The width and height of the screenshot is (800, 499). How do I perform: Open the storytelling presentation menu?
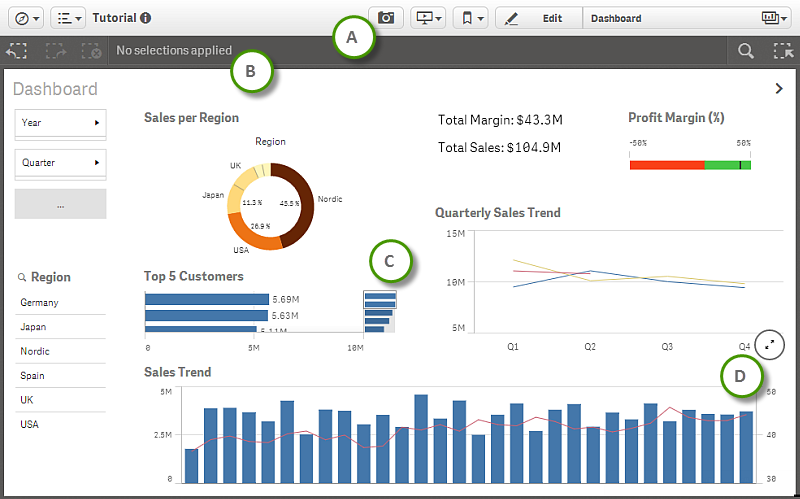tap(428, 18)
